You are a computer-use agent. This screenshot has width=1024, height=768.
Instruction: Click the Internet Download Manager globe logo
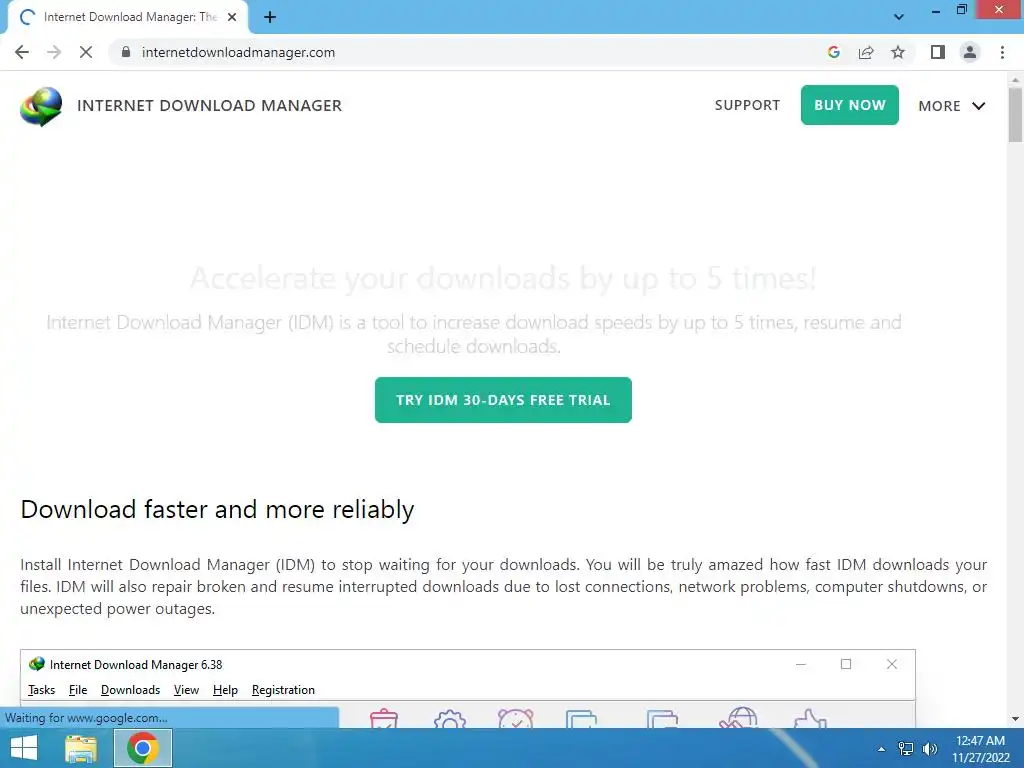41,106
